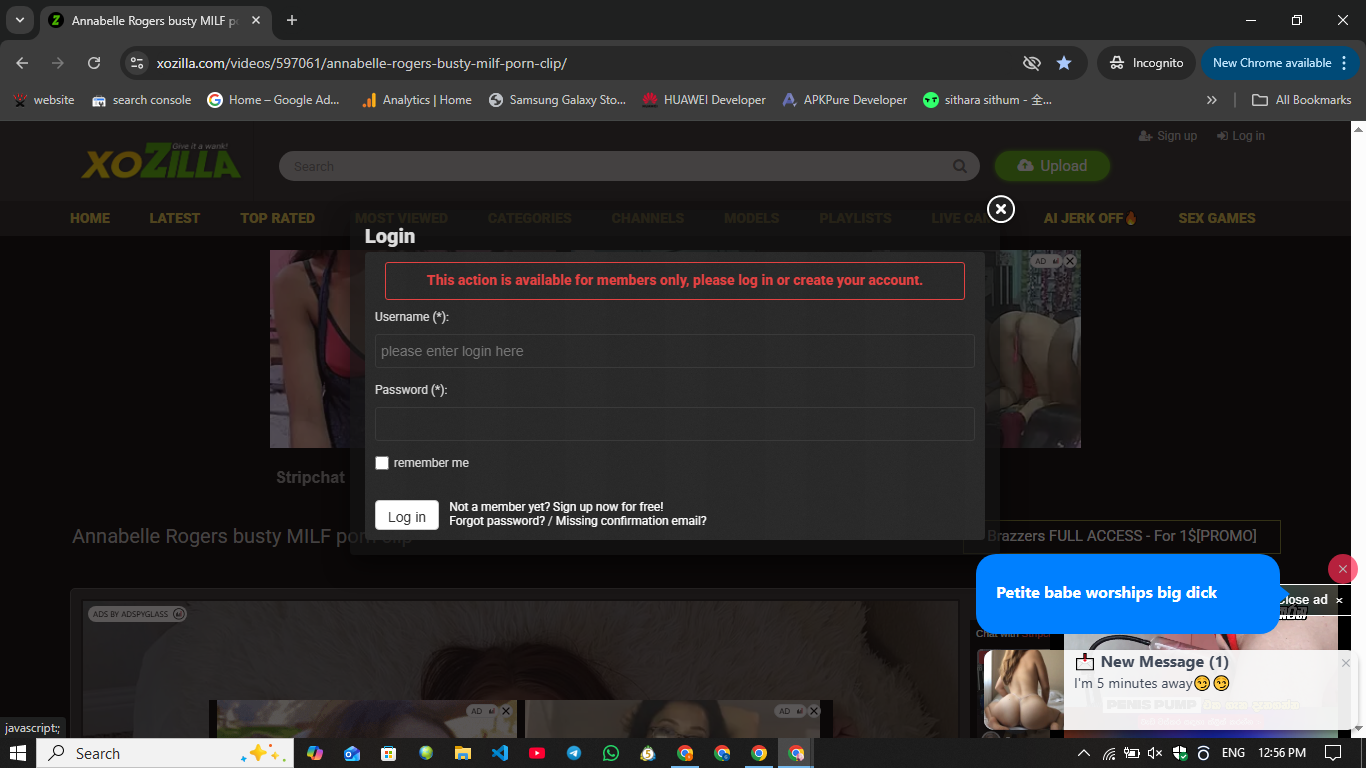This screenshot has width=1366, height=768.
Task: Reload the page with the refresh icon
Action: 94,63
